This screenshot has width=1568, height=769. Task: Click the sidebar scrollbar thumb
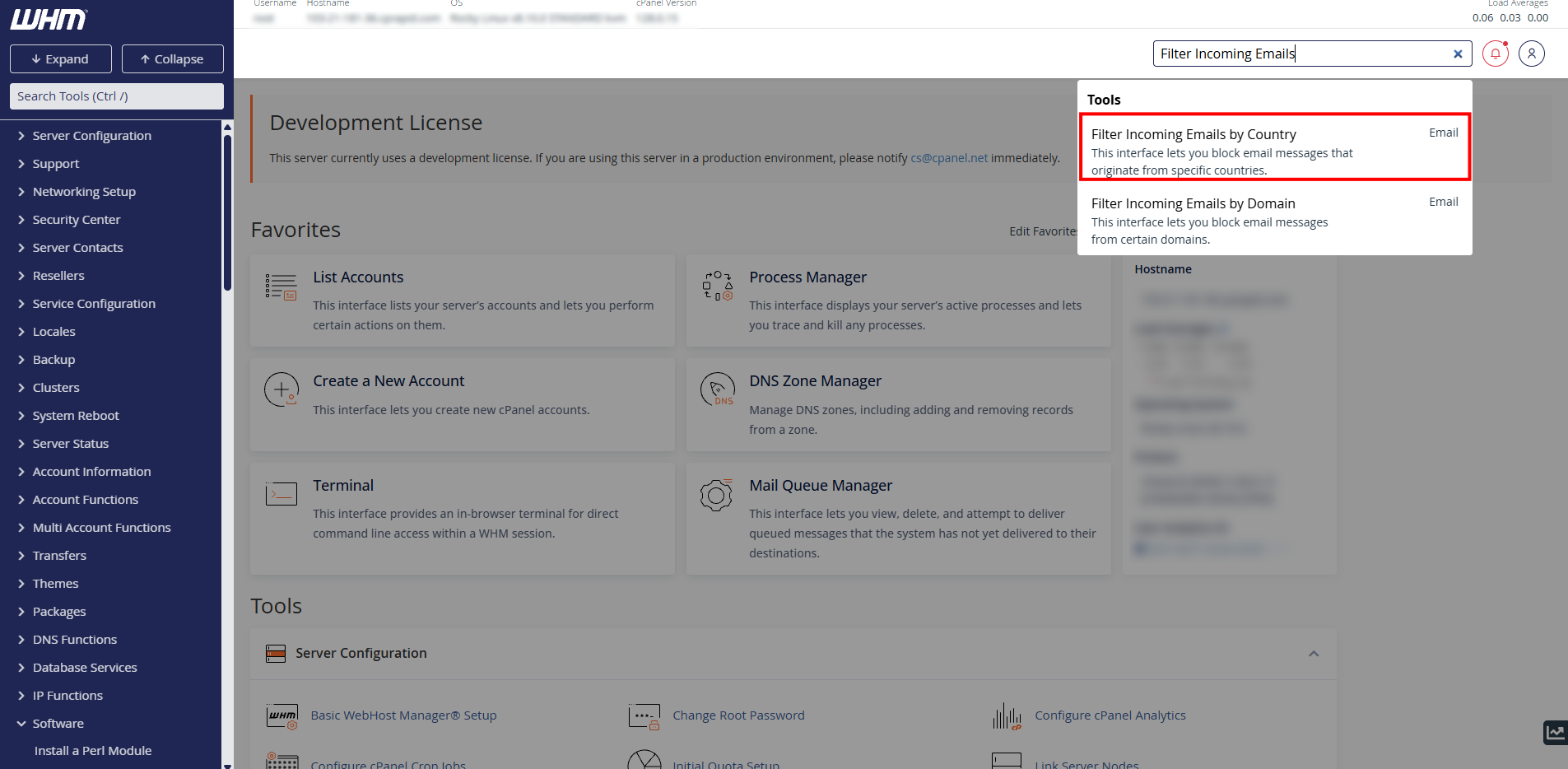[227, 212]
